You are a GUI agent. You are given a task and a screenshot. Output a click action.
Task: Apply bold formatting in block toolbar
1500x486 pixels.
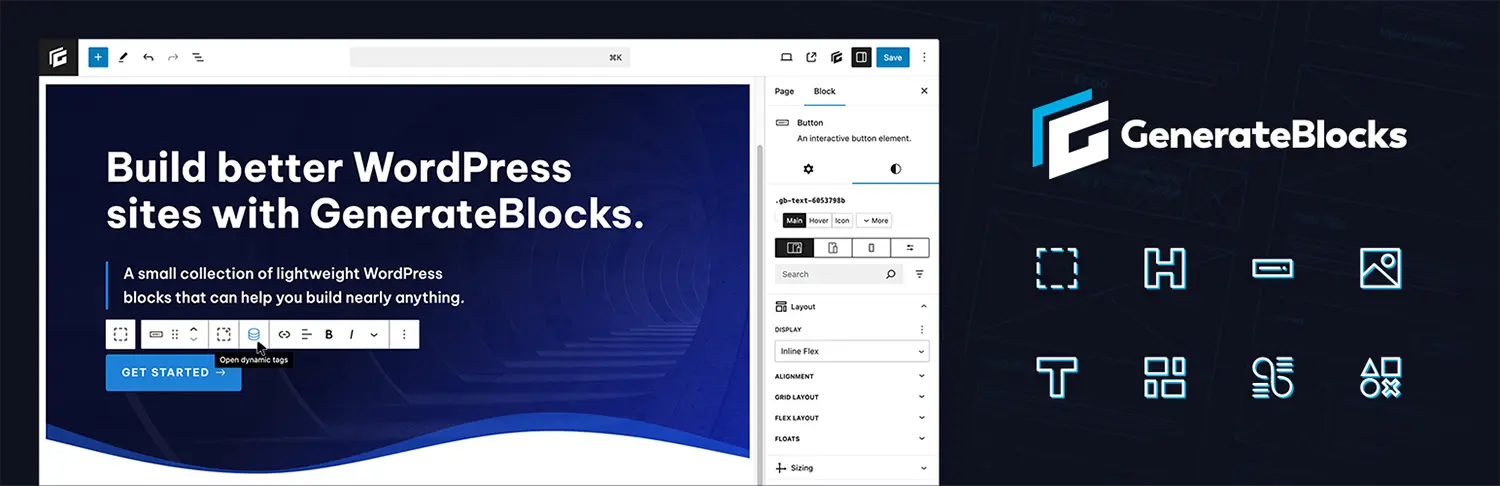click(329, 334)
